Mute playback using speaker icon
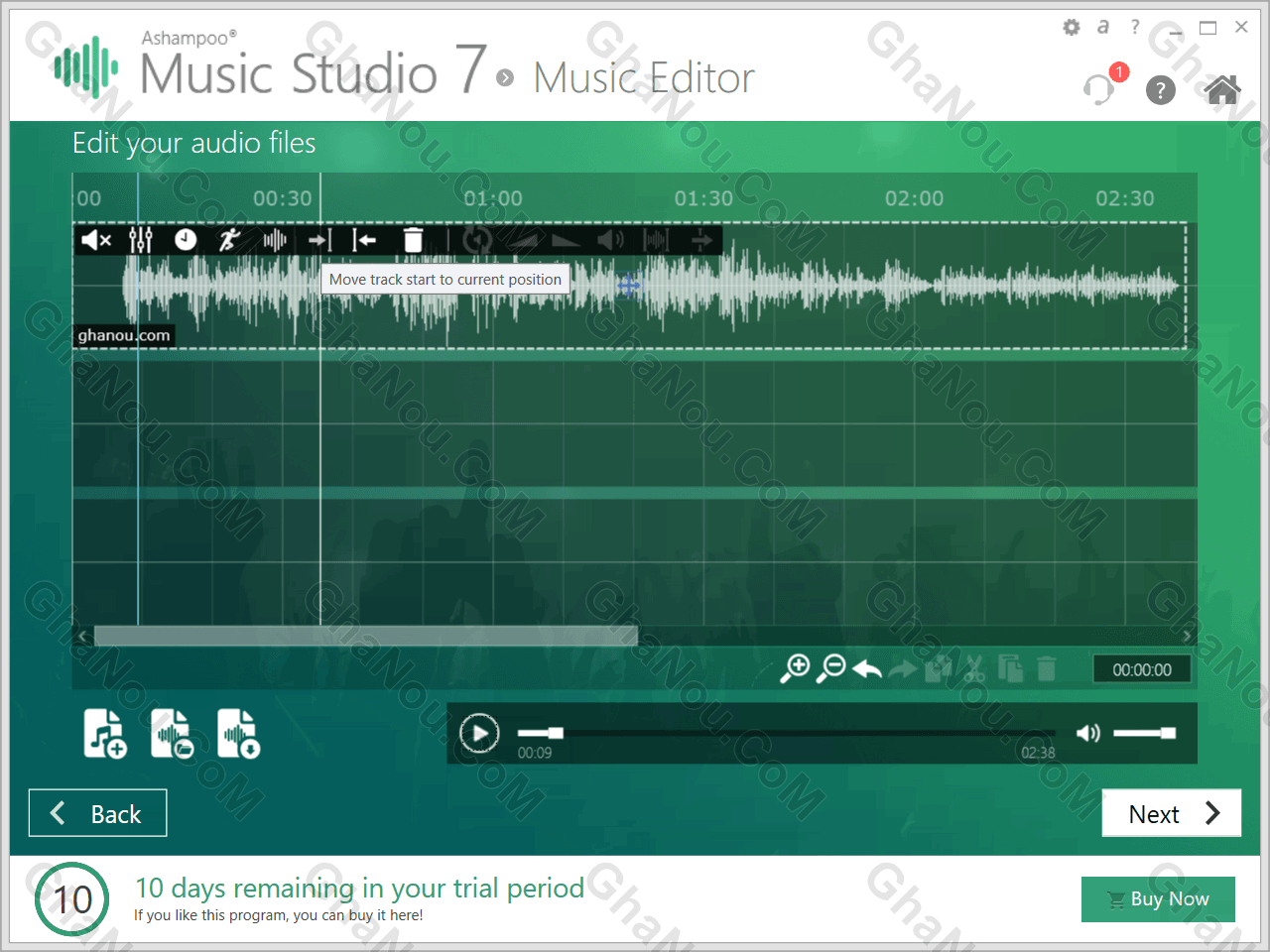1270x952 pixels. 1088,733
